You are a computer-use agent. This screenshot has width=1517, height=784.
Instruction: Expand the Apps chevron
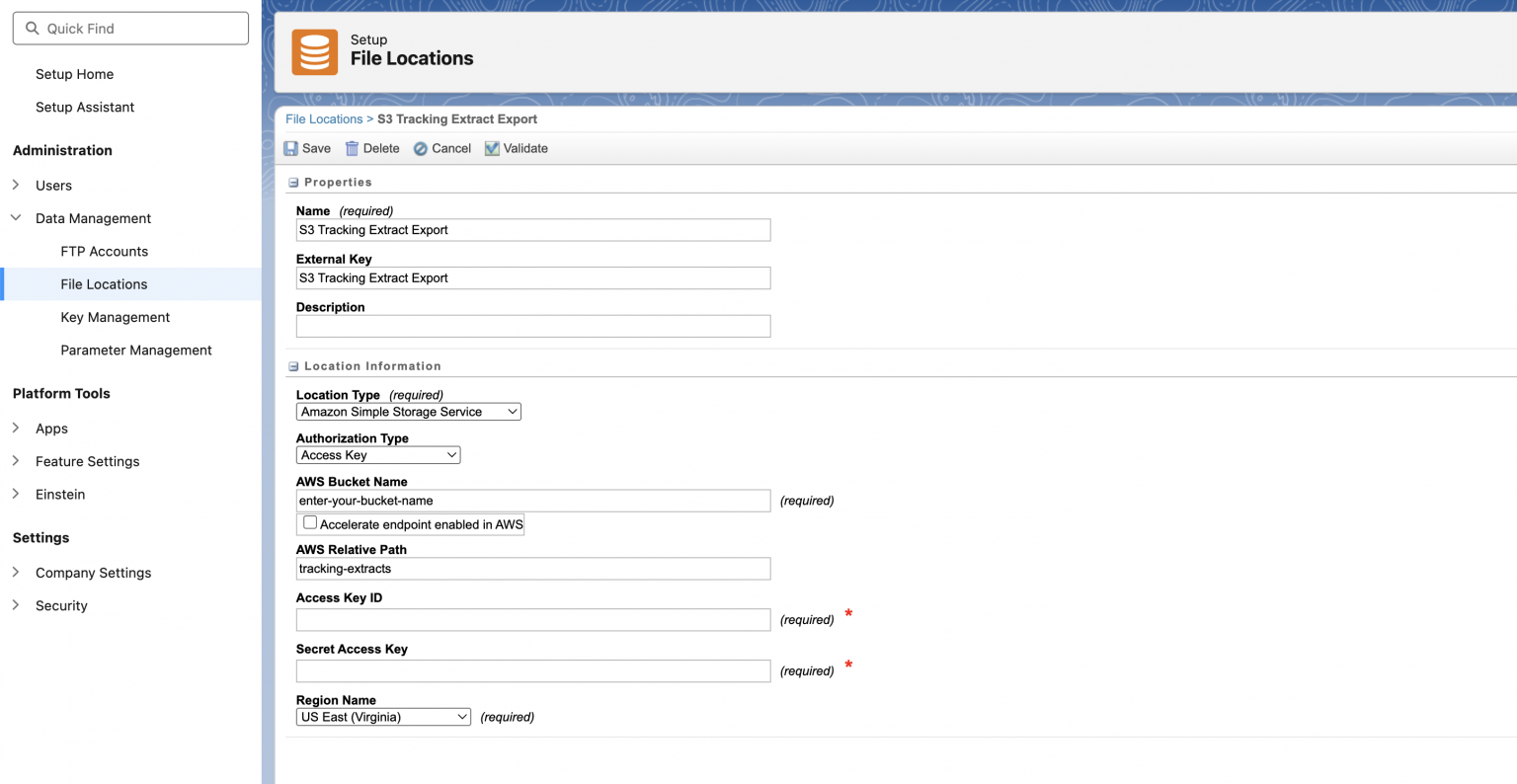click(x=16, y=428)
